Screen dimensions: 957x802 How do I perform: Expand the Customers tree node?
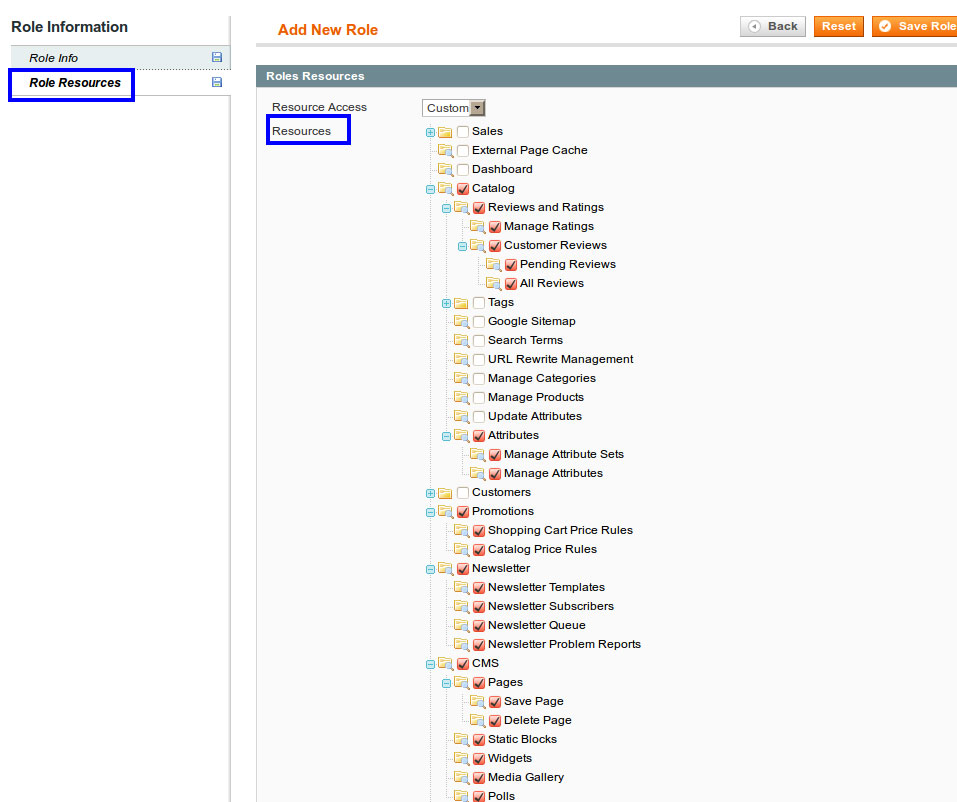pyautogui.click(x=430, y=493)
